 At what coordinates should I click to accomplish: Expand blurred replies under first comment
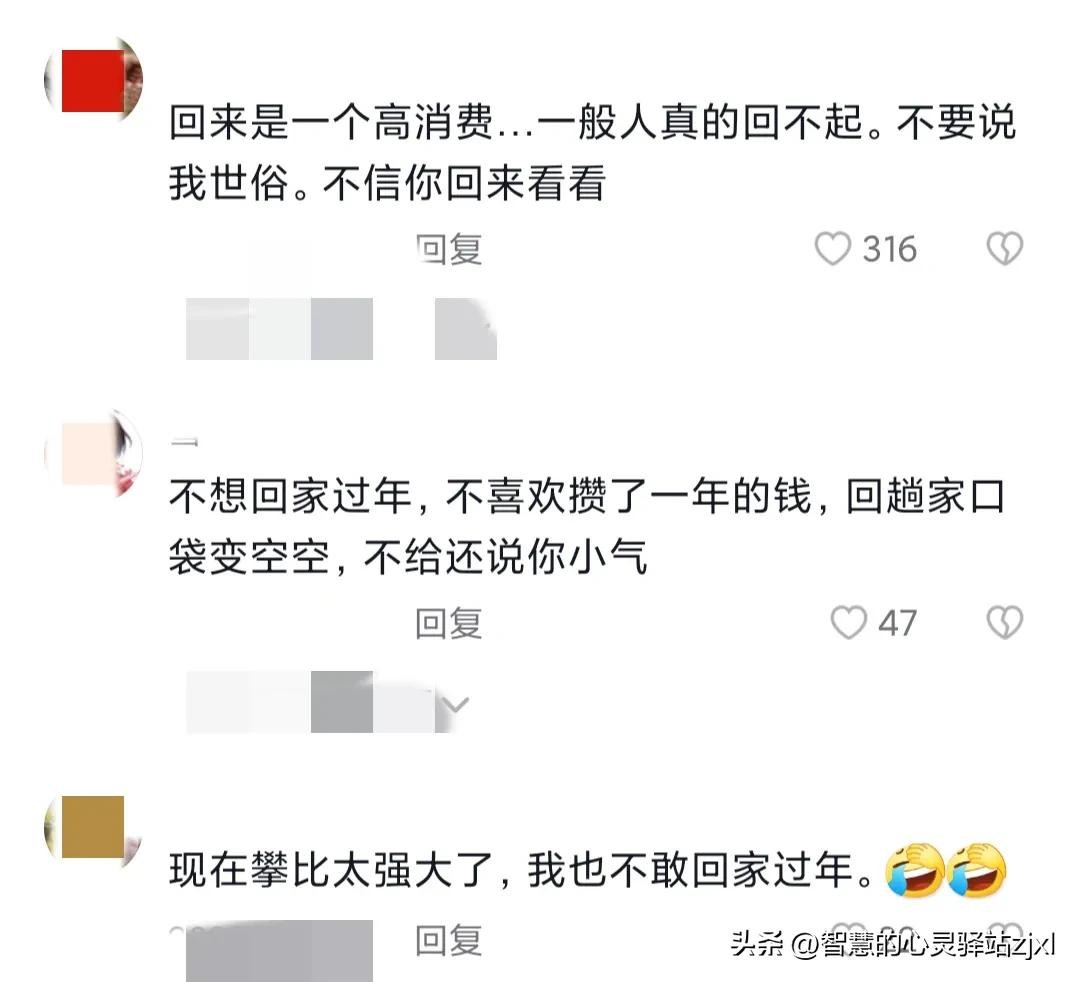click(x=341, y=328)
